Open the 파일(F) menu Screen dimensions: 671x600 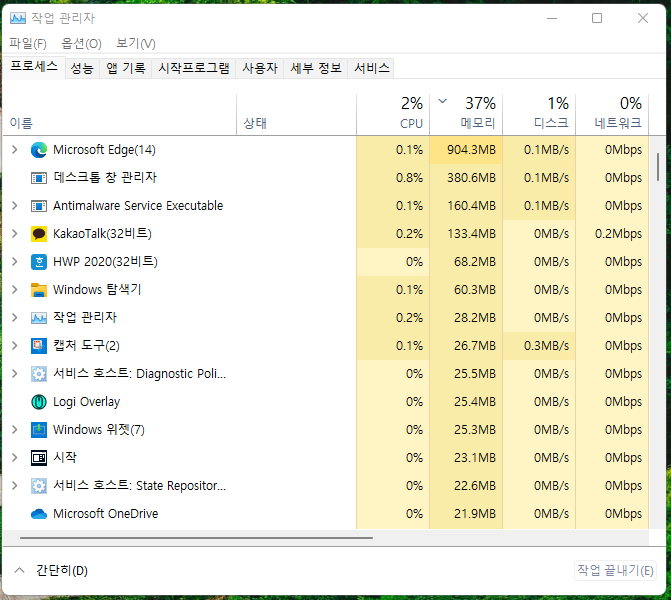point(28,43)
